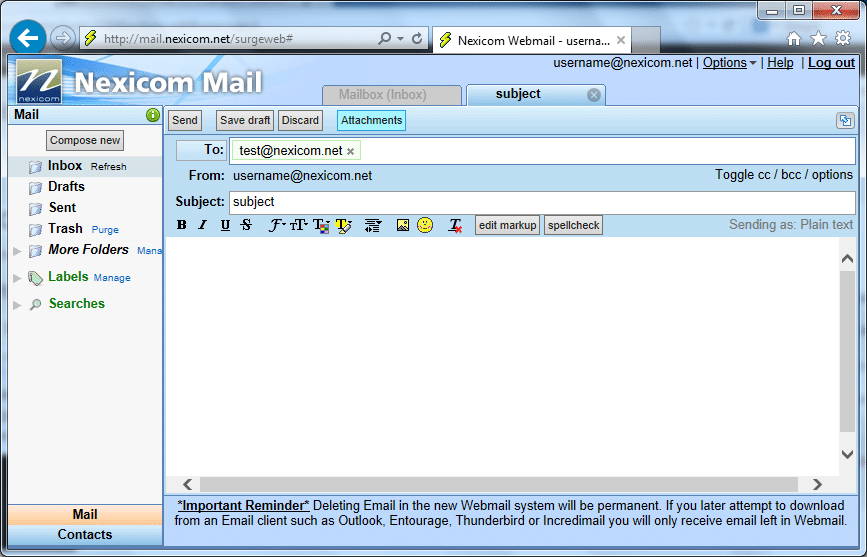Toggle bold formatting in the editor toolbar
This screenshot has width=867, height=557.
[x=181, y=225]
